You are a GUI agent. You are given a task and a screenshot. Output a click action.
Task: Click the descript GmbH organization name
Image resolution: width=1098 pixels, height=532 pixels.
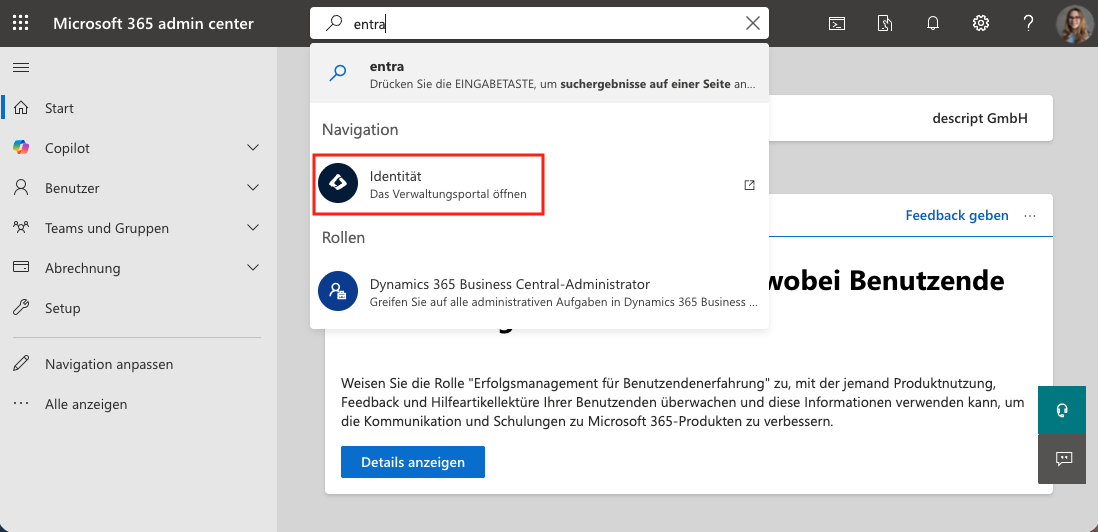(x=980, y=118)
